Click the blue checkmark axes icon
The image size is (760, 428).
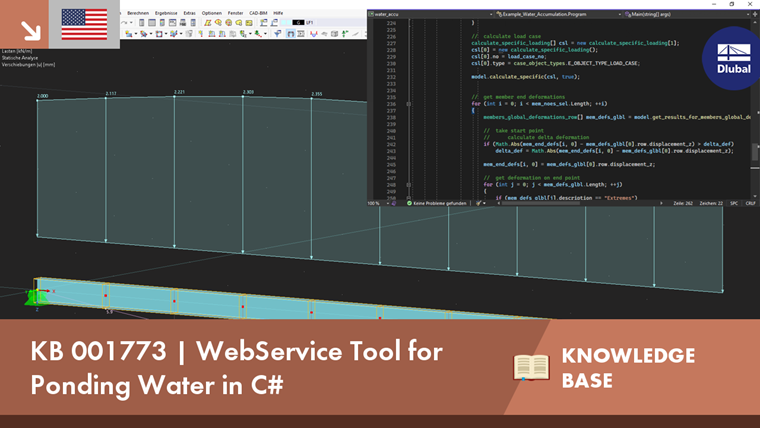tap(174, 33)
